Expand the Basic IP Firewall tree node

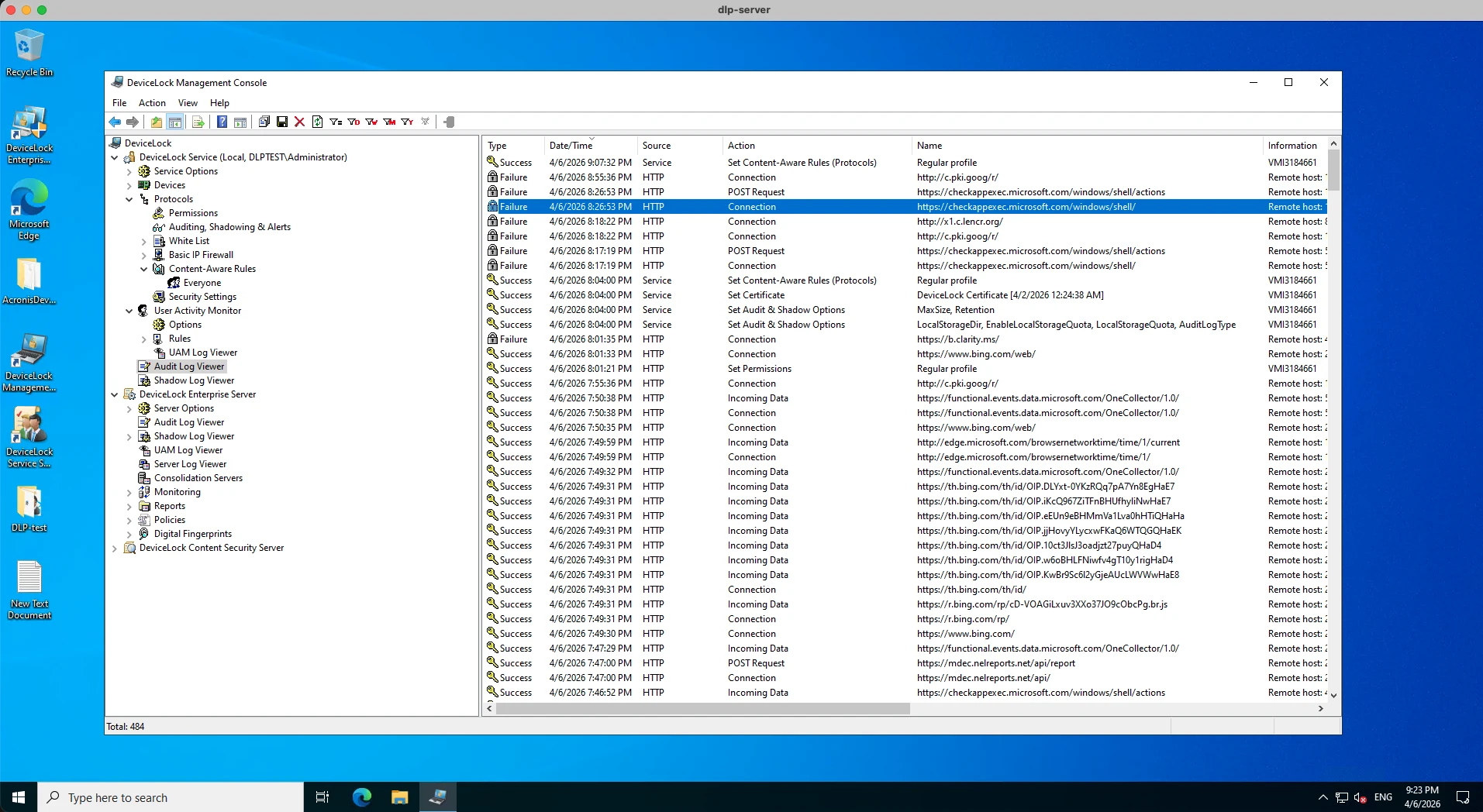[x=144, y=255]
